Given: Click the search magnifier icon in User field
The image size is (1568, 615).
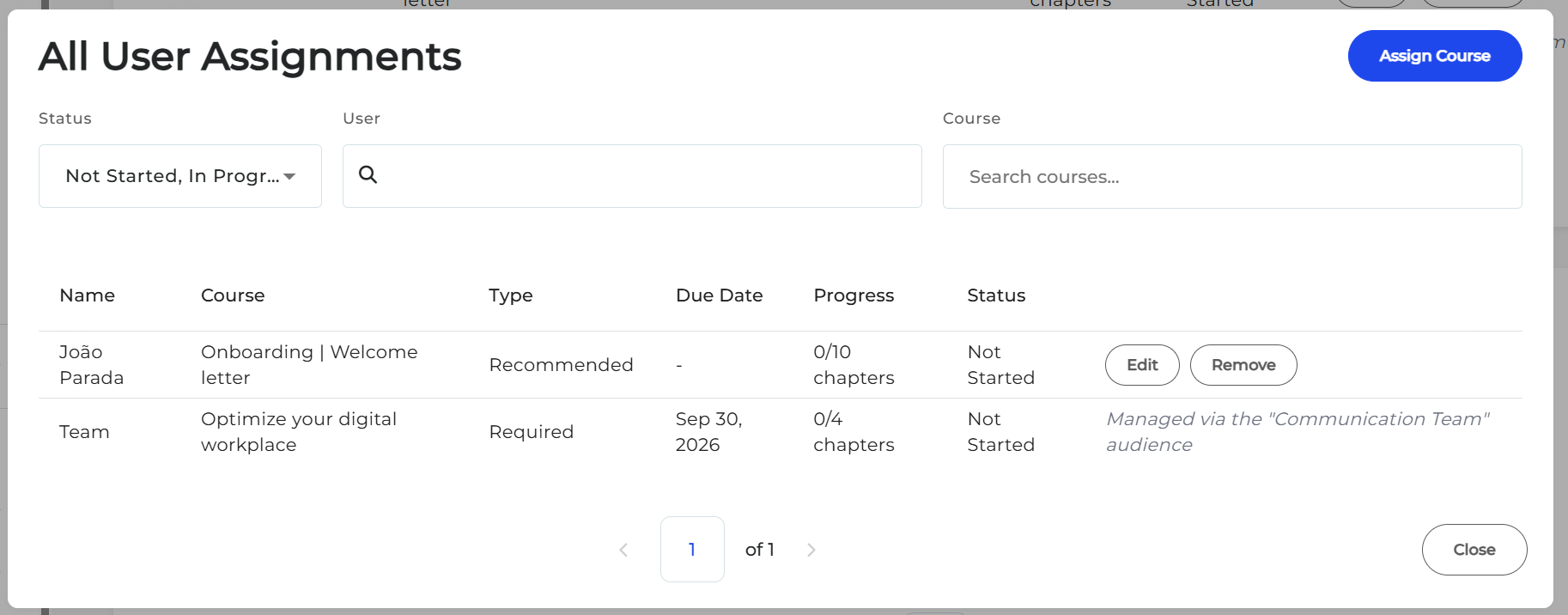Looking at the screenshot, I should click(x=368, y=174).
